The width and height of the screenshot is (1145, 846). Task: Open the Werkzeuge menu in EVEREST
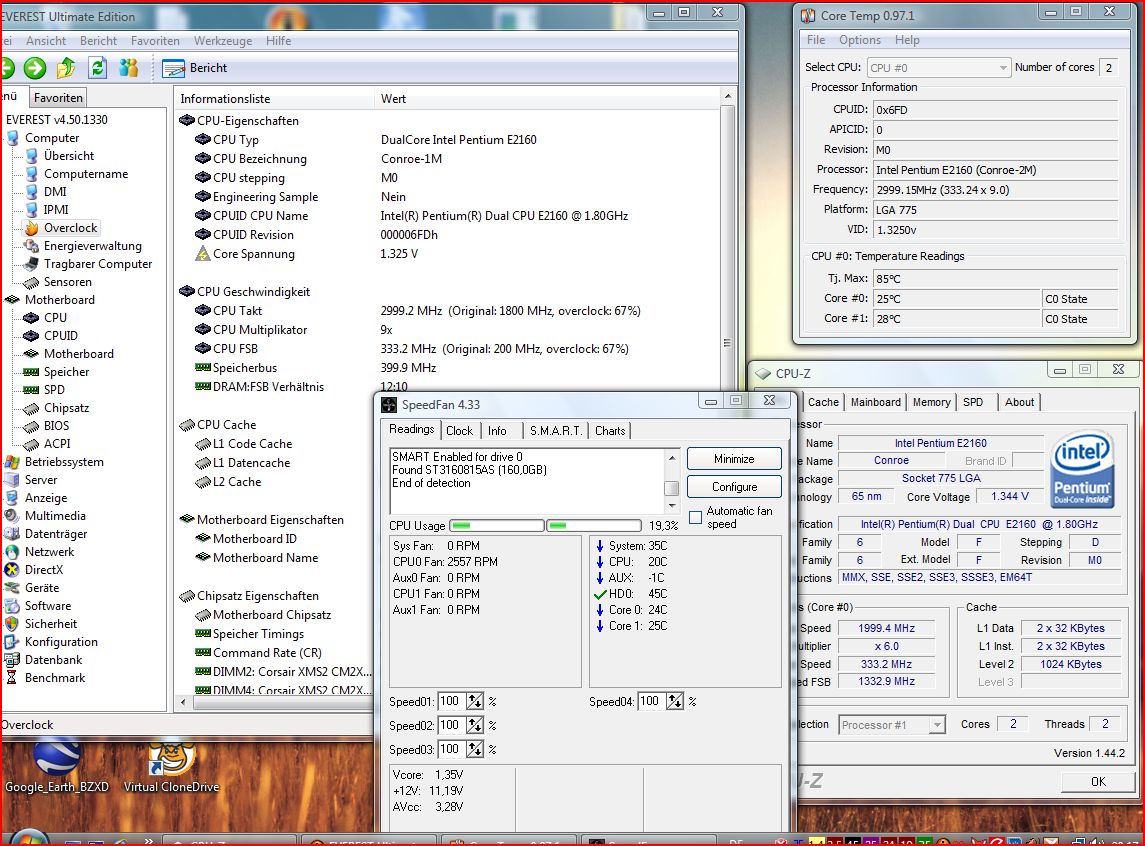pos(223,41)
